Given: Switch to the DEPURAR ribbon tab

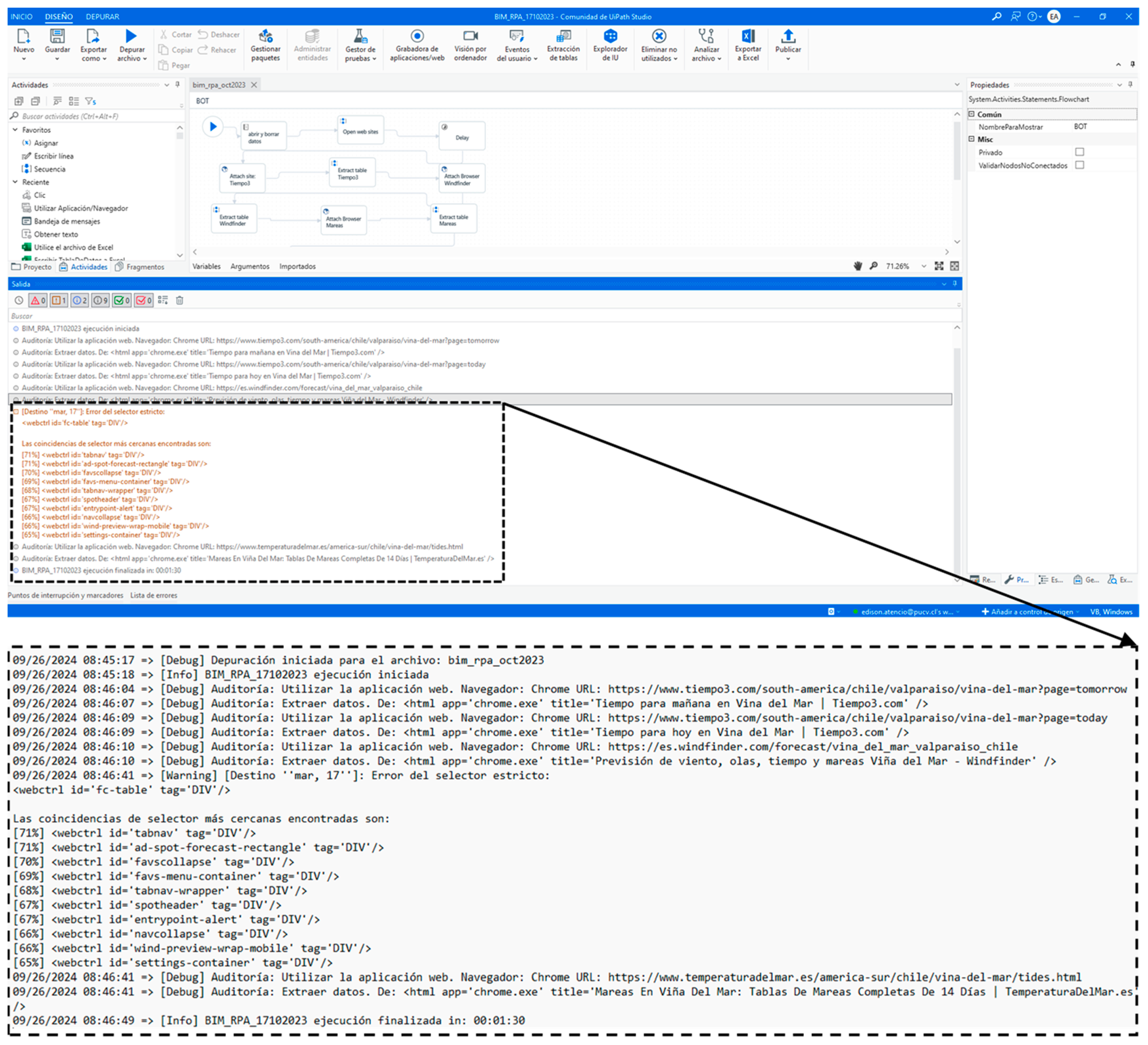Looking at the screenshot, I should pos(103,16).
